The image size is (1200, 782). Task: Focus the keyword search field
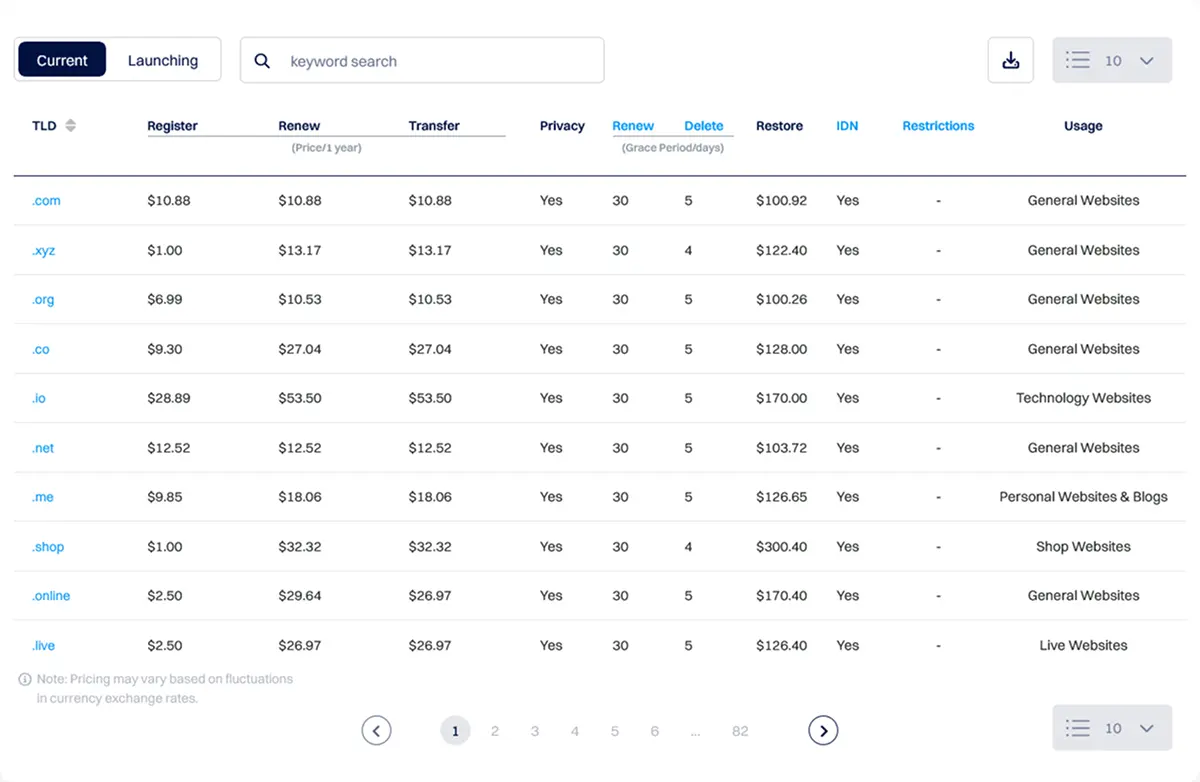[422, 60]
